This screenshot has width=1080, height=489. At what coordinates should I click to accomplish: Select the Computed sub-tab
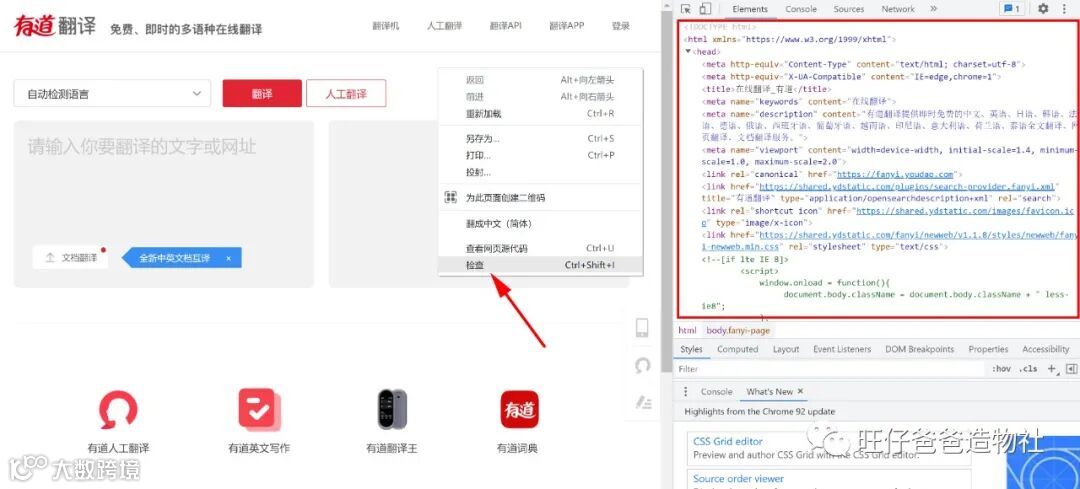click(x=738, y=349)
